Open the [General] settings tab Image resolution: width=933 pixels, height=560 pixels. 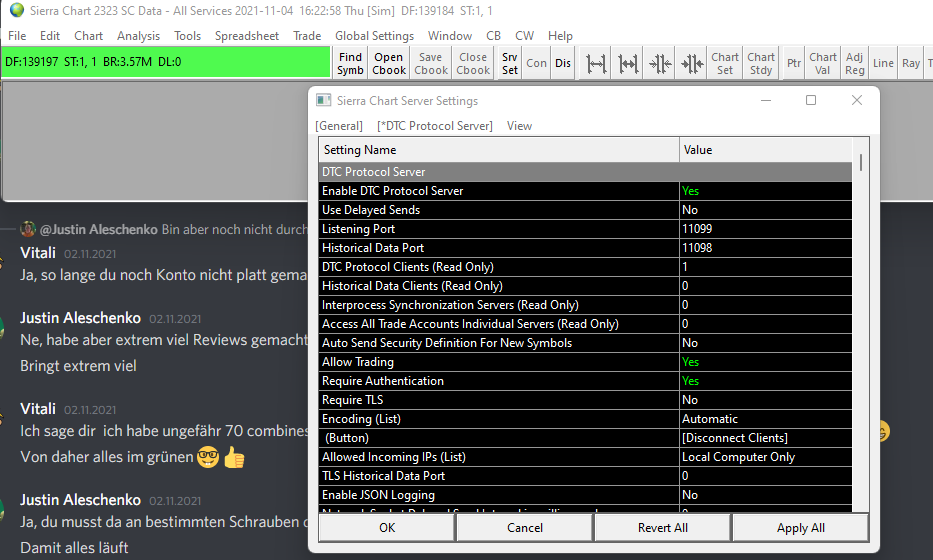tap(339, 126)
